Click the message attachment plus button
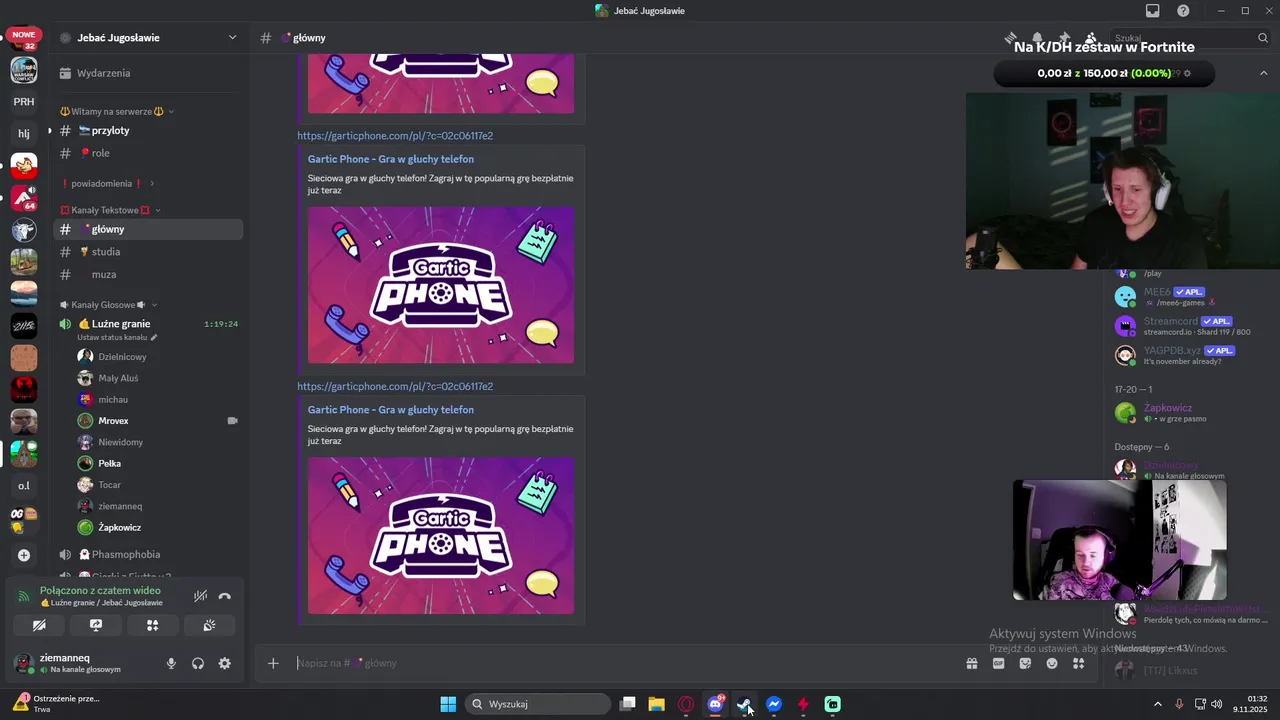 pos(273,663)
